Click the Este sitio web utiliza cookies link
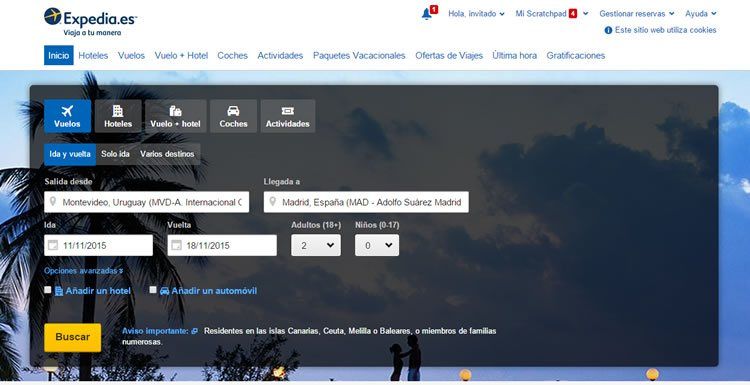The height and width of the screenshot is (385, 750). [x=666, y=30]
